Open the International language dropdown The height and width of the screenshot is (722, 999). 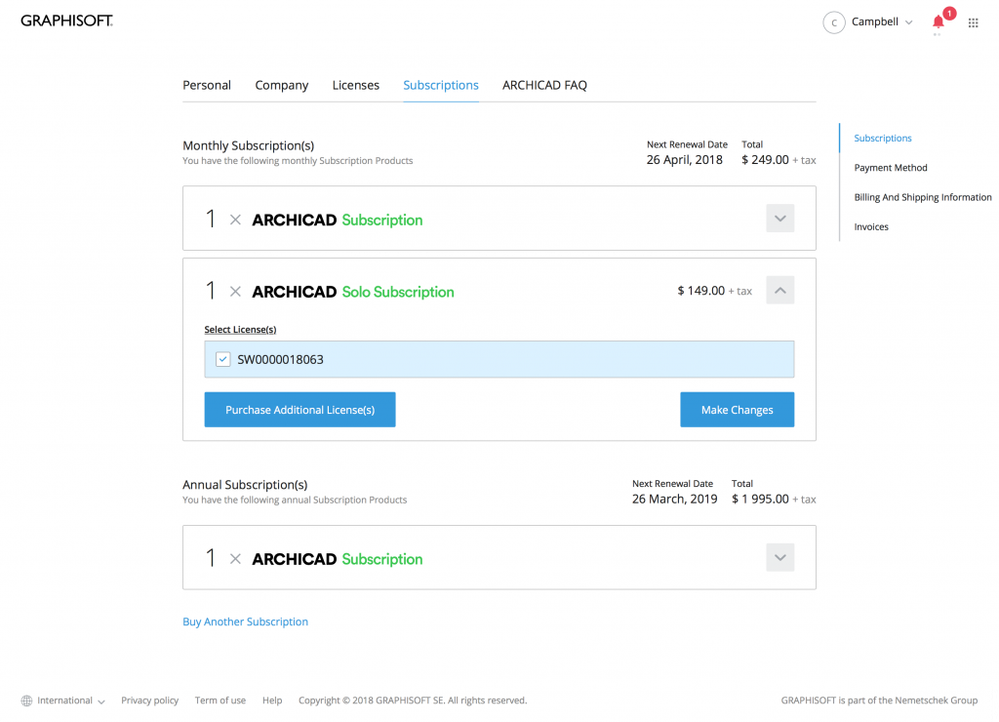click(71, 701)
